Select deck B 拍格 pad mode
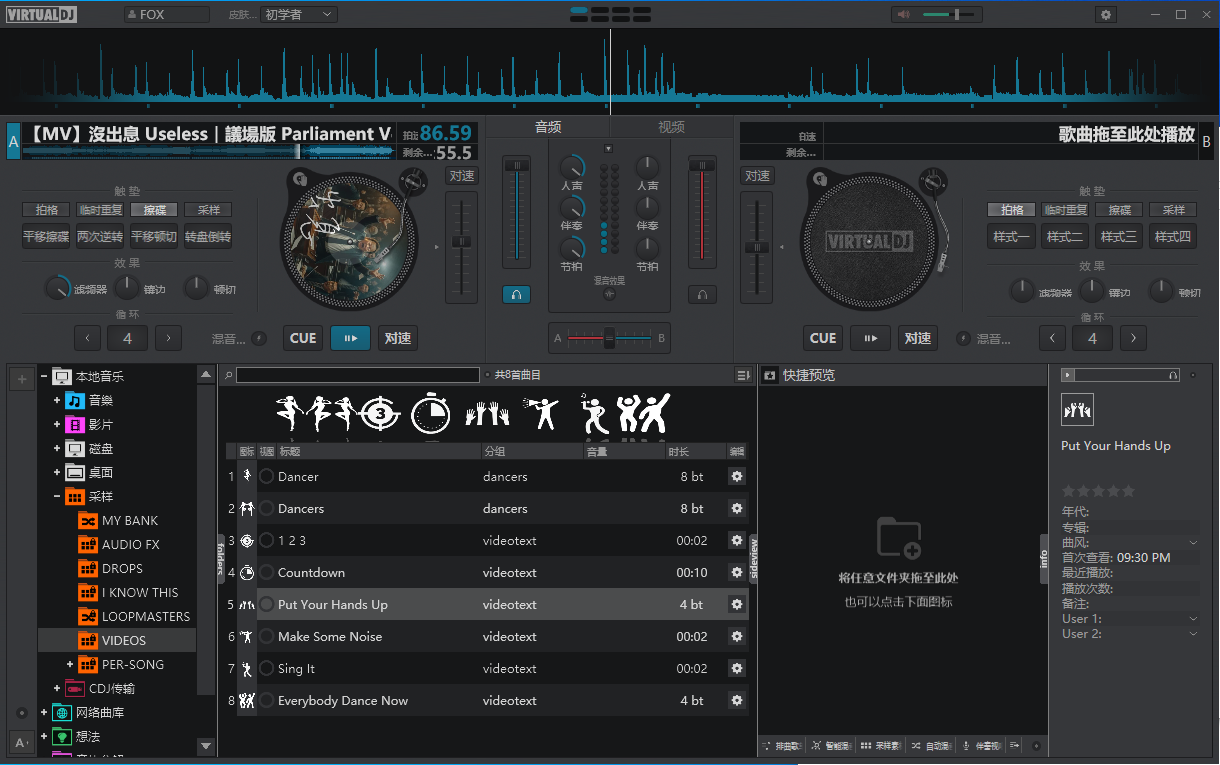 click(1012, 210)
